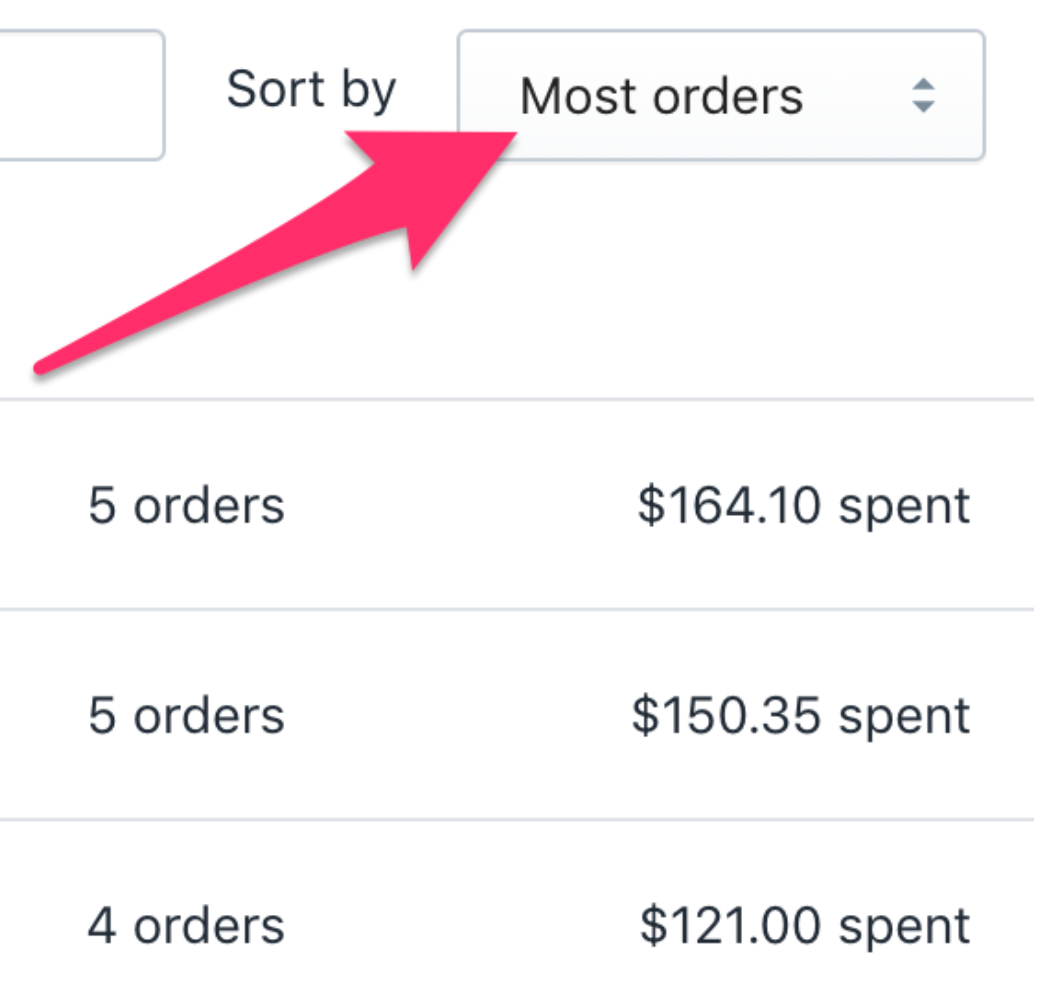Click the Sort by label
The image size is (1058, 1000).
point(310,88)
